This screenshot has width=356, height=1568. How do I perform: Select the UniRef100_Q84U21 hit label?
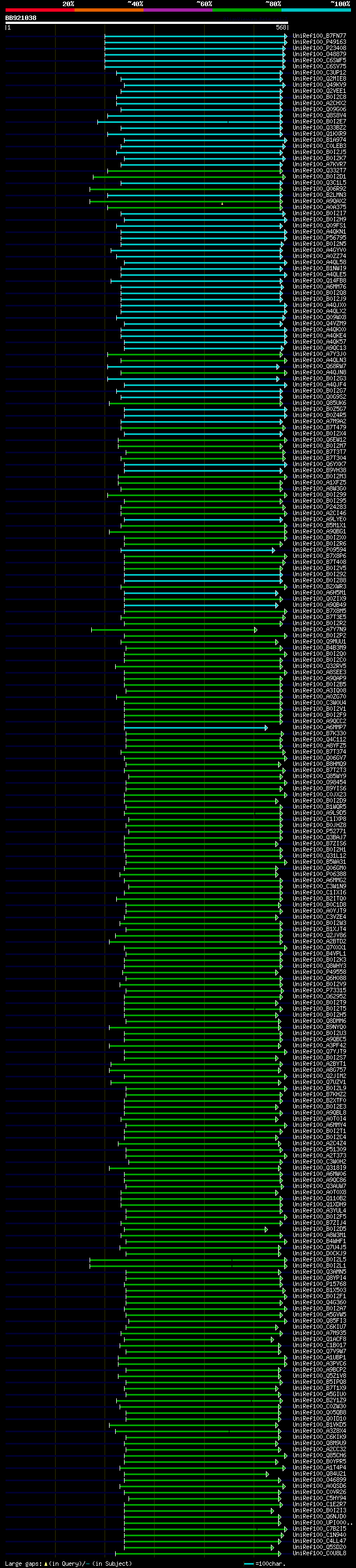point(319,1473)
